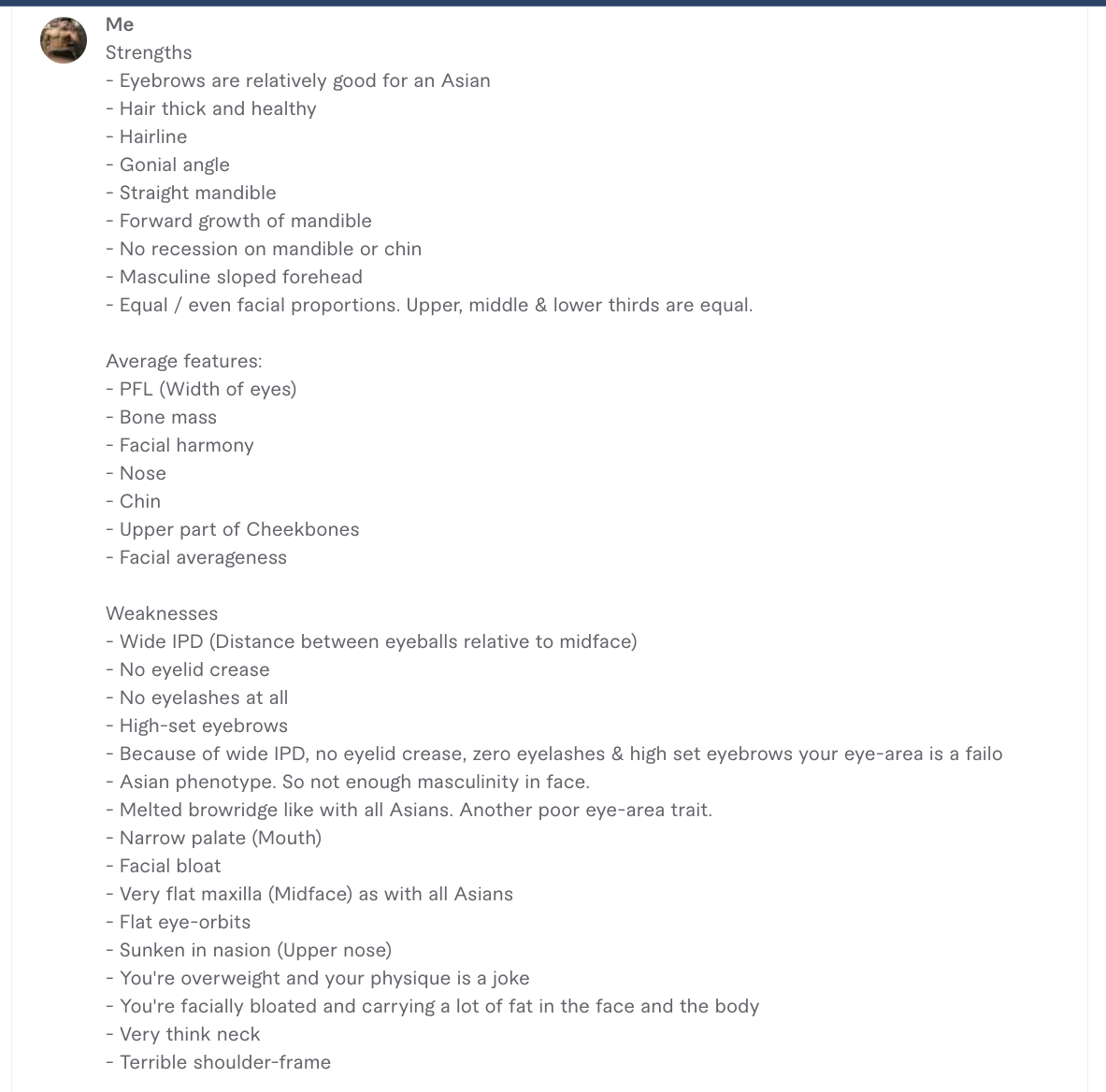Click the "Flat eye-orbits" line
The image size is (1106, 1092).
179,923
